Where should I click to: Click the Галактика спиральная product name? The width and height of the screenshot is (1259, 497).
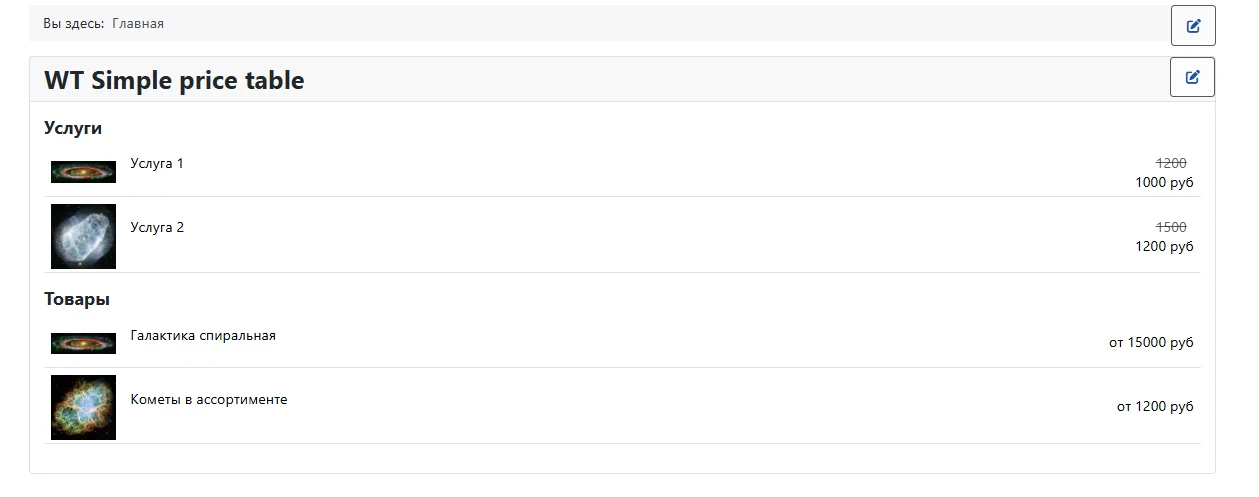[x=203, y=335]
